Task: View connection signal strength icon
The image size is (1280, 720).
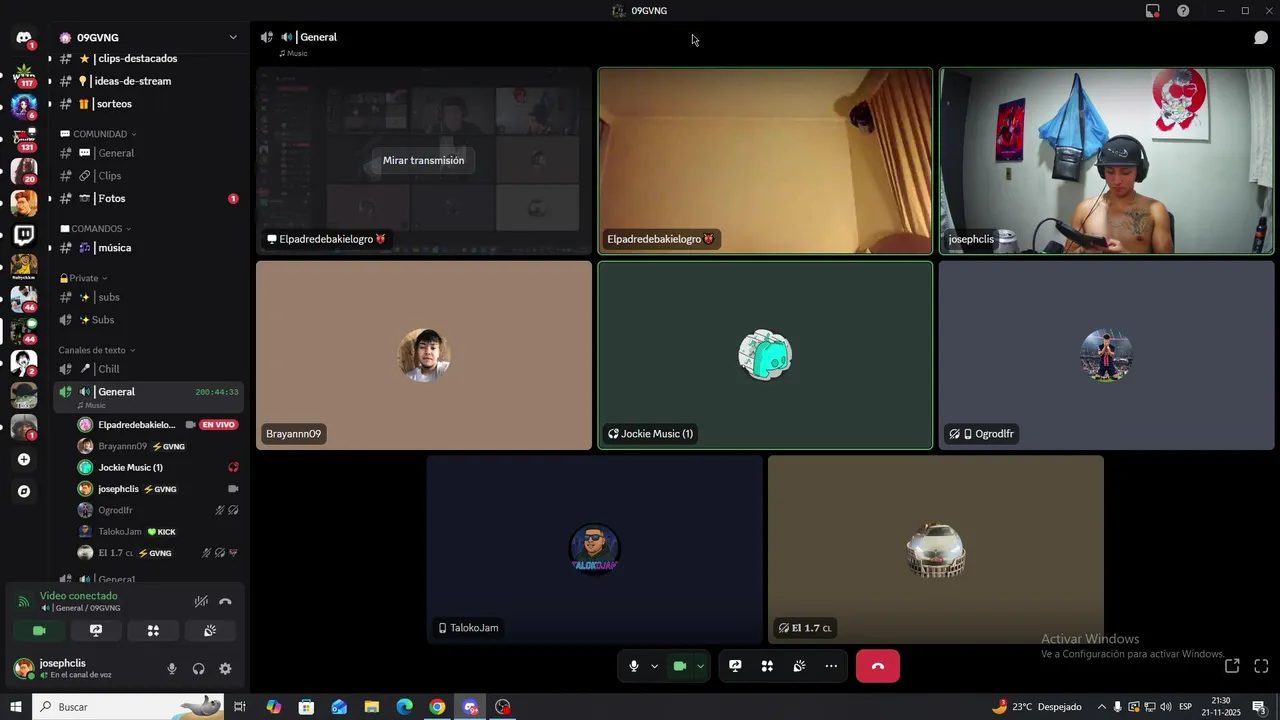Action: click(24, 602)
